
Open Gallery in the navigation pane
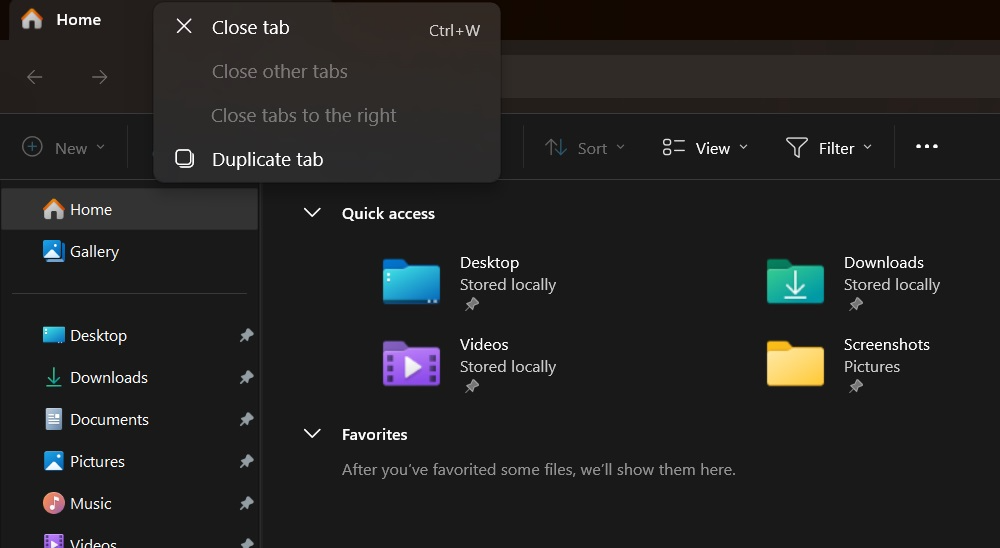(x=94, y=252)
